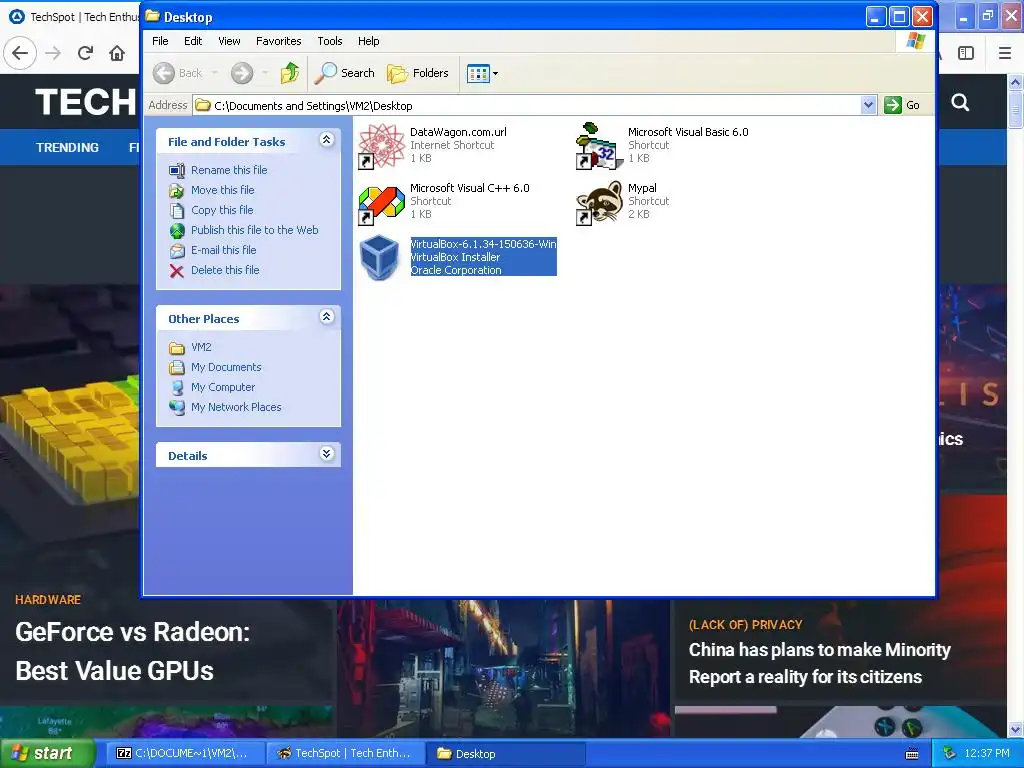Open My Network Places link
Screen dimensions: 1024x768
click(x=236, y=408)
